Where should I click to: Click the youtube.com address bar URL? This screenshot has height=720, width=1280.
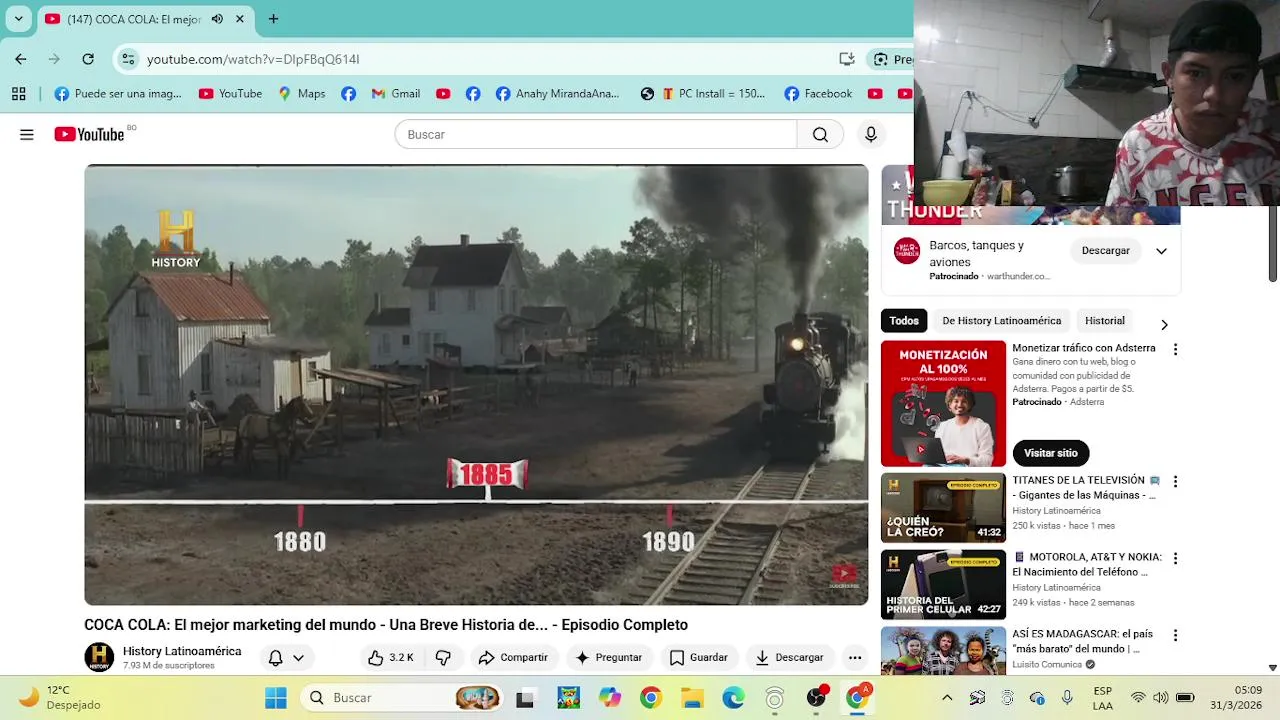[x=253, y=59]
